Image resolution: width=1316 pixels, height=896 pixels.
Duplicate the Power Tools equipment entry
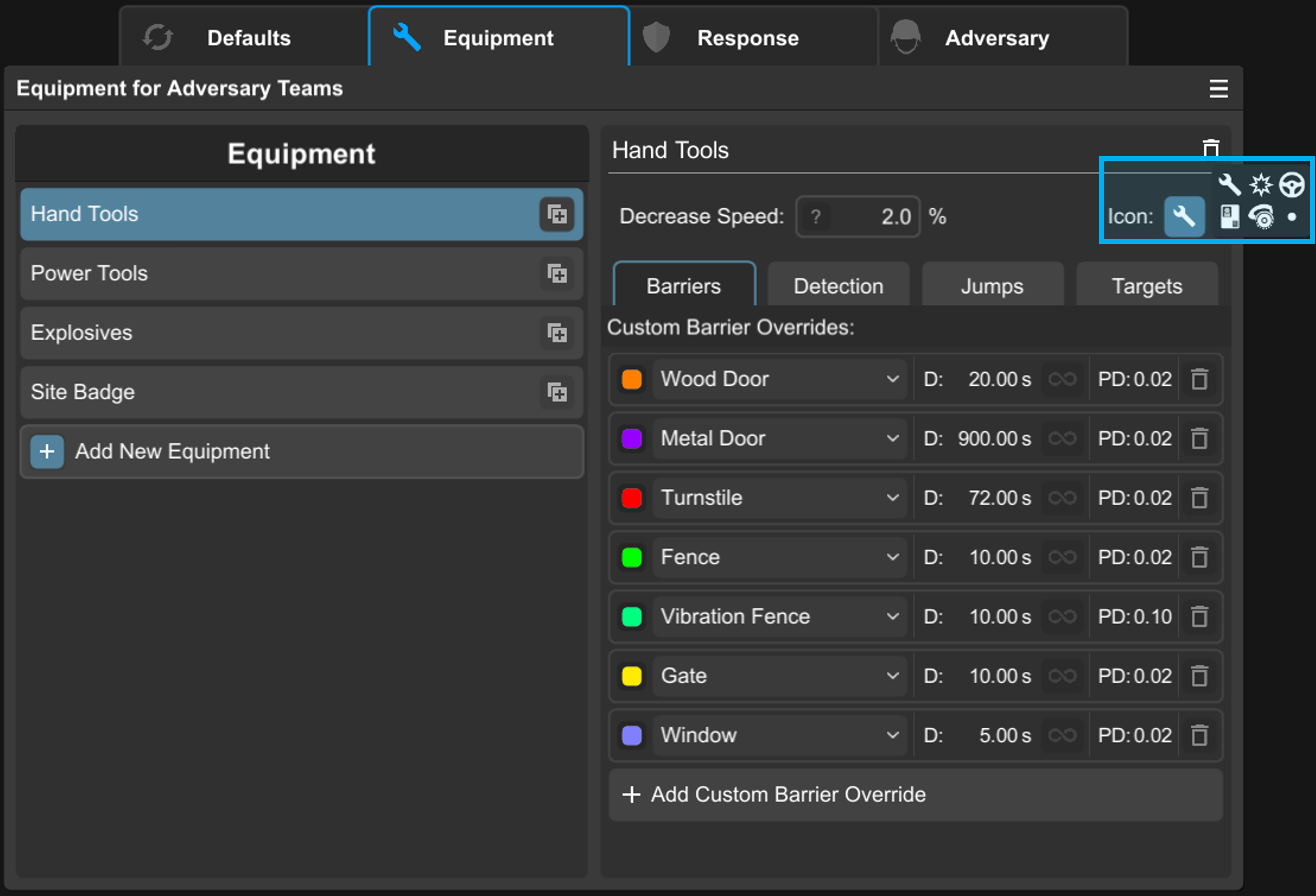point(557,273)
